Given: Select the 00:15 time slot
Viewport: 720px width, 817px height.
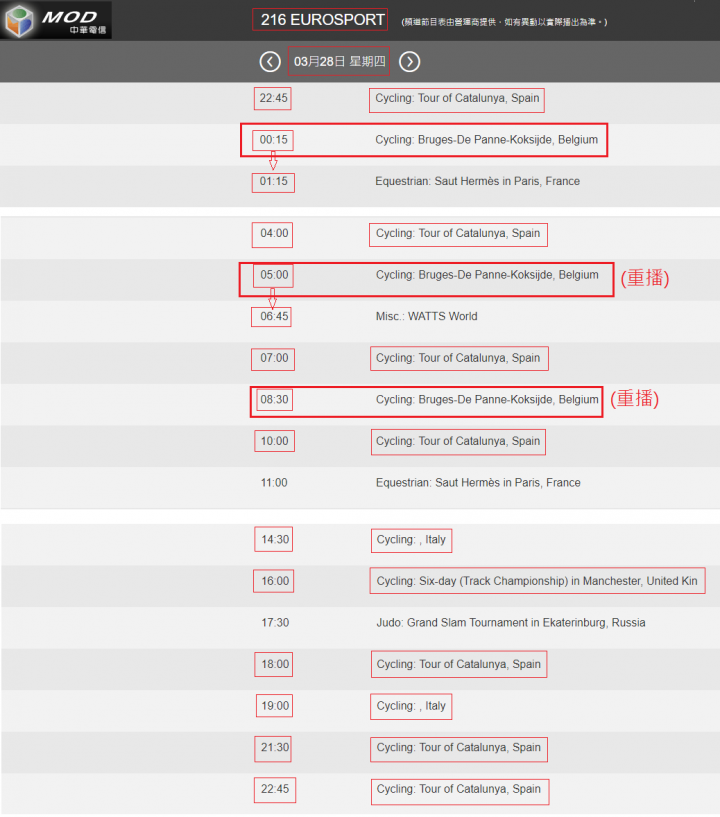Looking at the screenshot, I should 274,140.
